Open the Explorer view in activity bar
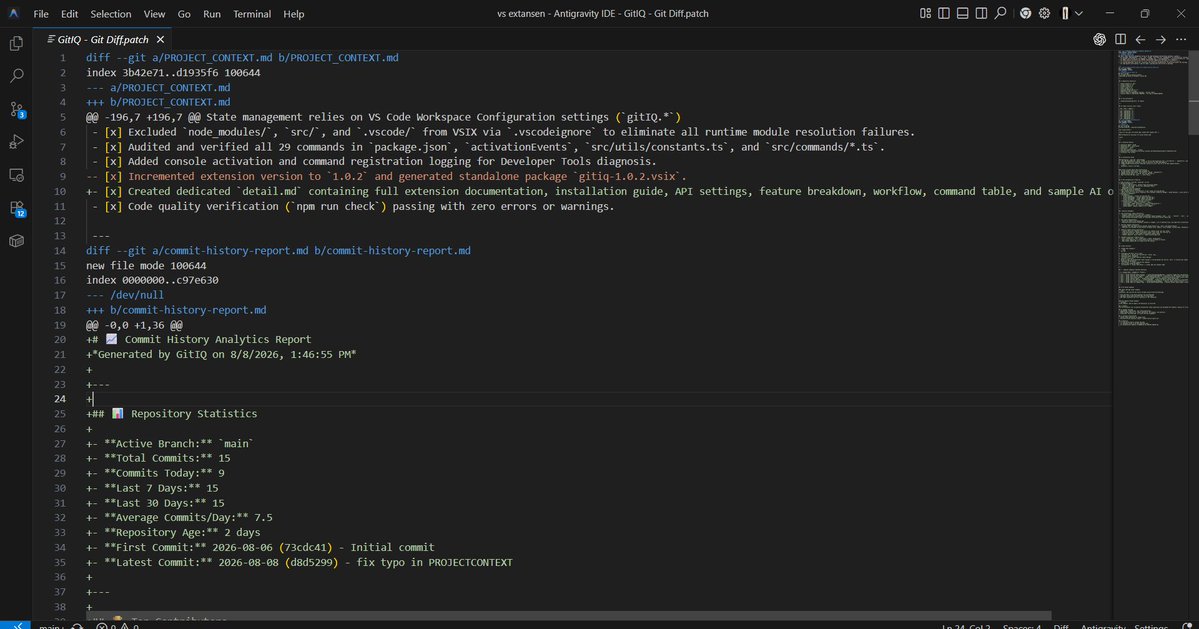Screen dimensions: 1199x629 tap(16, 44)
